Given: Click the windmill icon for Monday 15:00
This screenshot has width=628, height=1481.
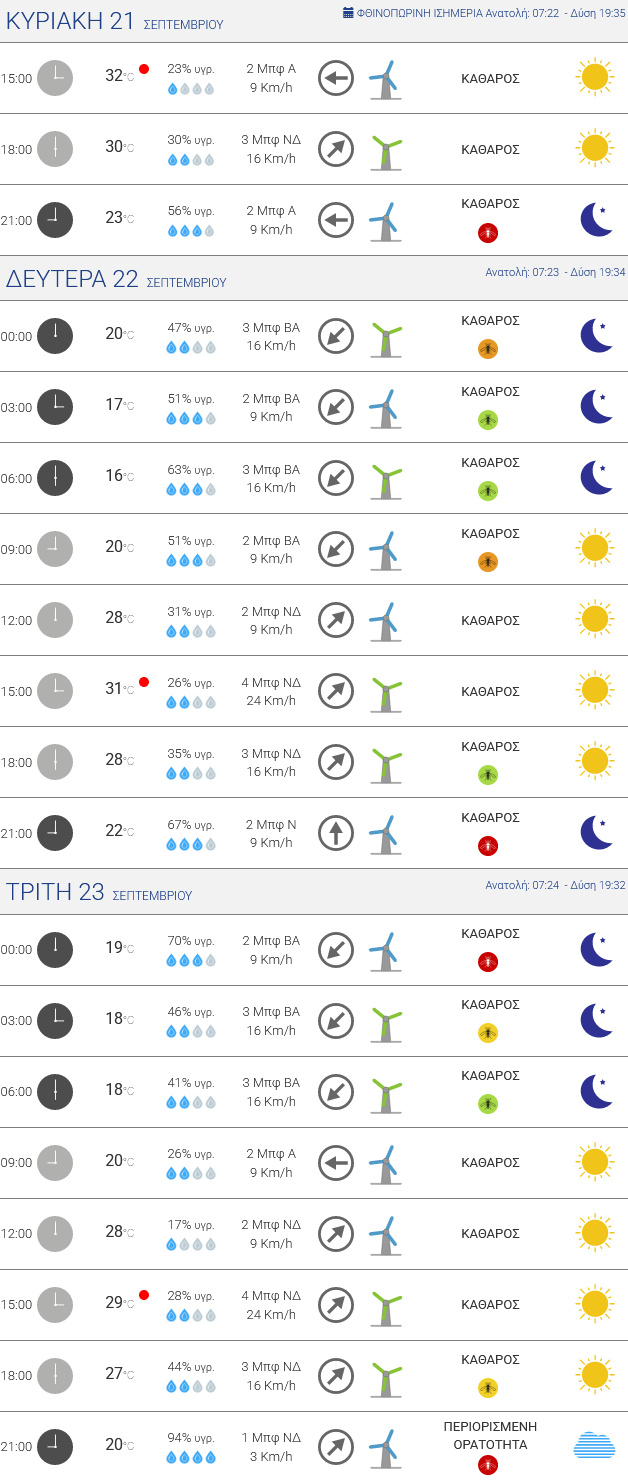Looking at the screenshot, I should pyautogui.click(x=385, y=691).
